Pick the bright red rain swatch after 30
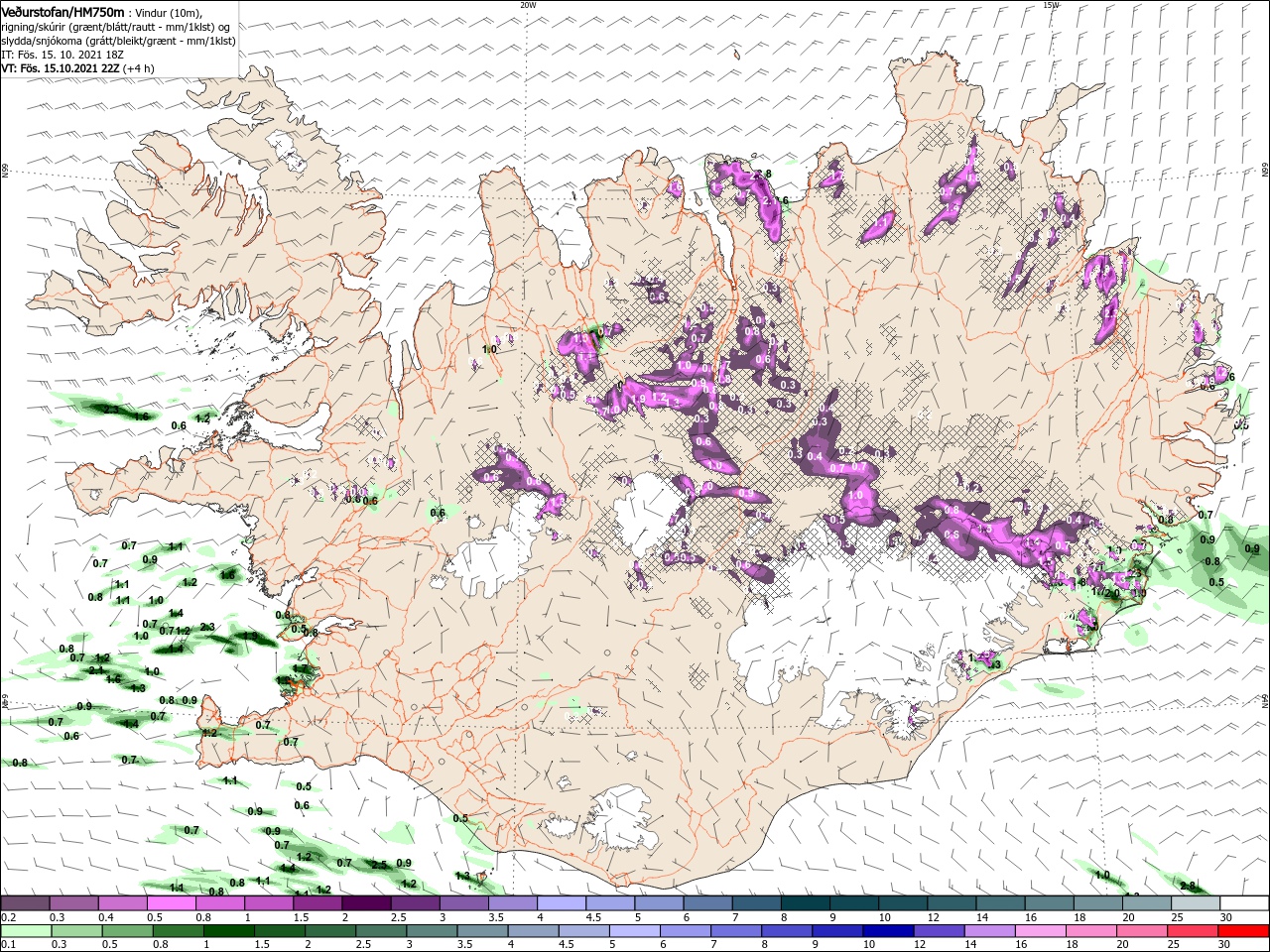This screenshot has height=952, width=1270. click(x=1243, y=931)
